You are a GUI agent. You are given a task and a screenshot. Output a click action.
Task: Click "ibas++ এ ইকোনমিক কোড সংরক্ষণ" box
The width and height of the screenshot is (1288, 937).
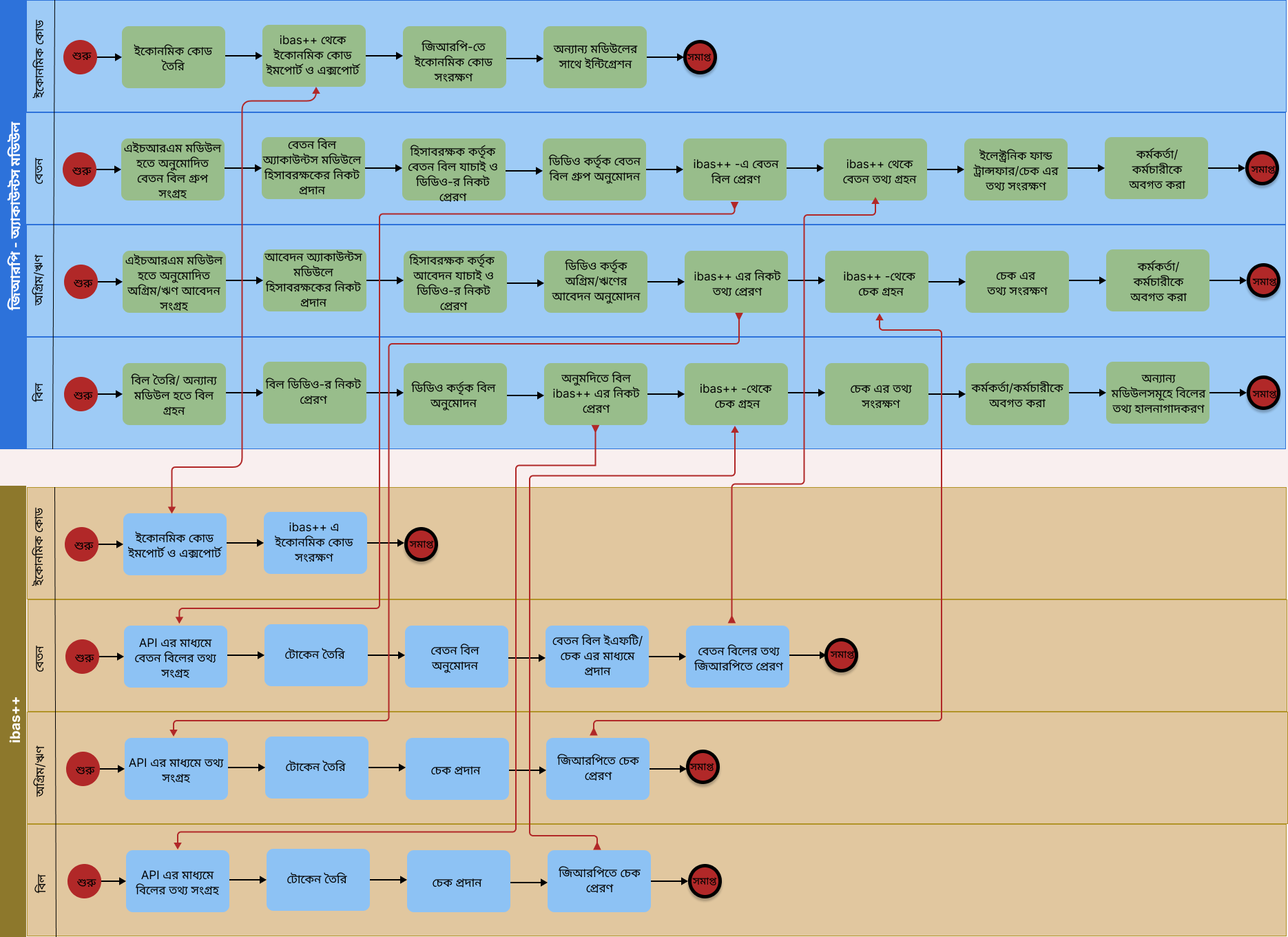point(315,543)
